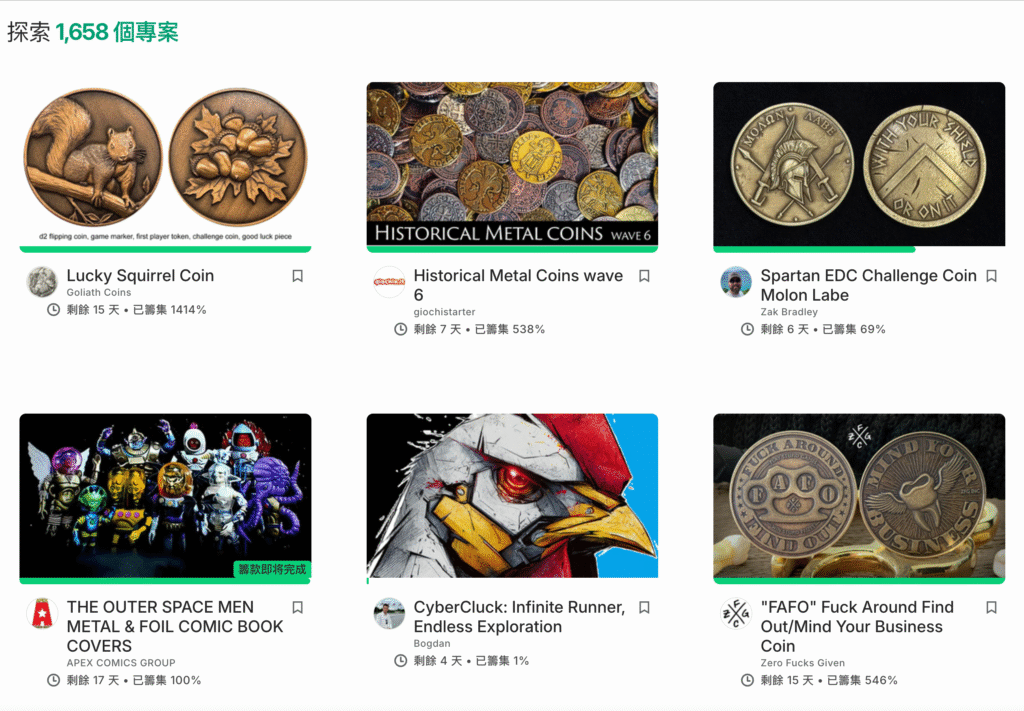Open the CyberCluck: Infinite Runner project
1024x711 pixels.
519,616
